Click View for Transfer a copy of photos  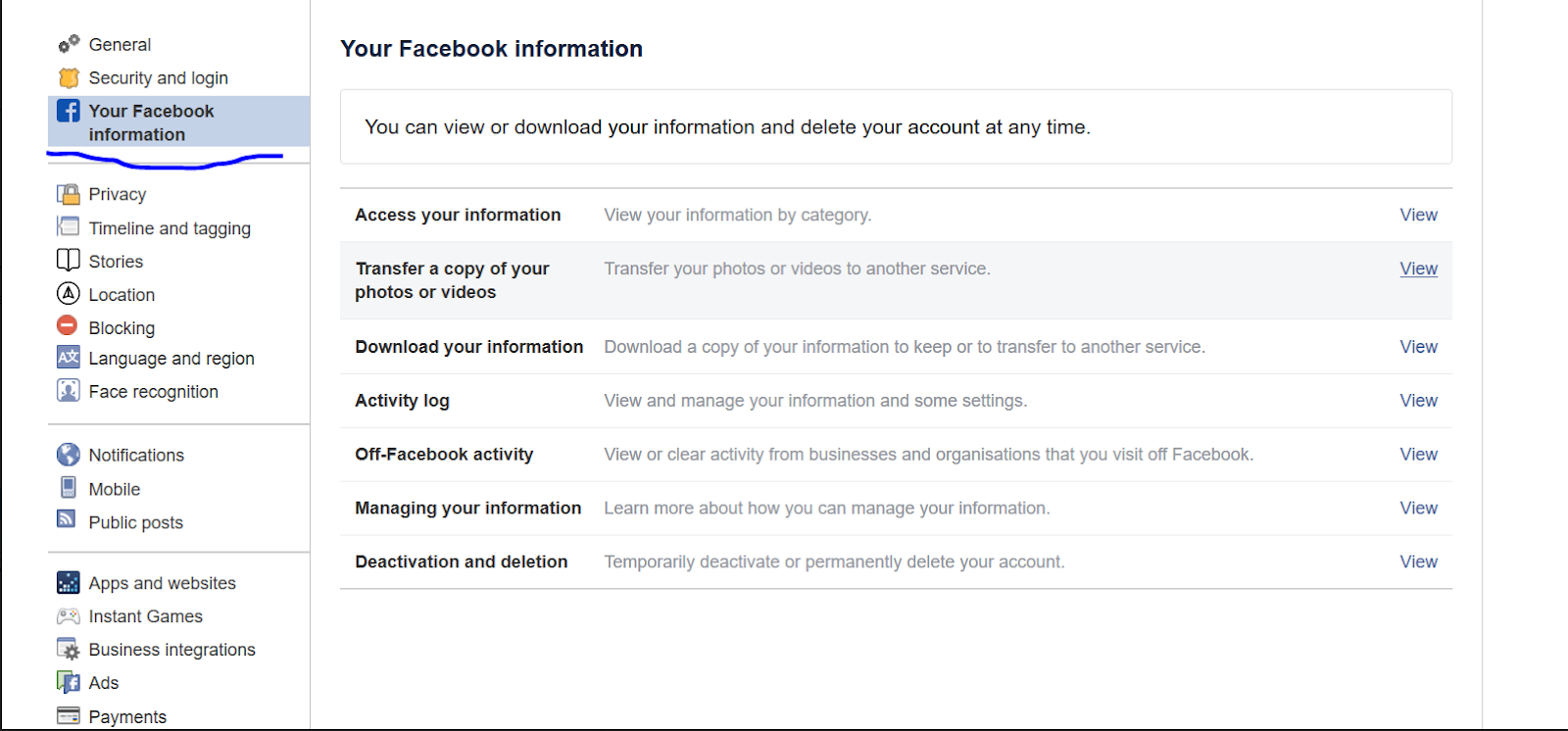[1418, 268]
